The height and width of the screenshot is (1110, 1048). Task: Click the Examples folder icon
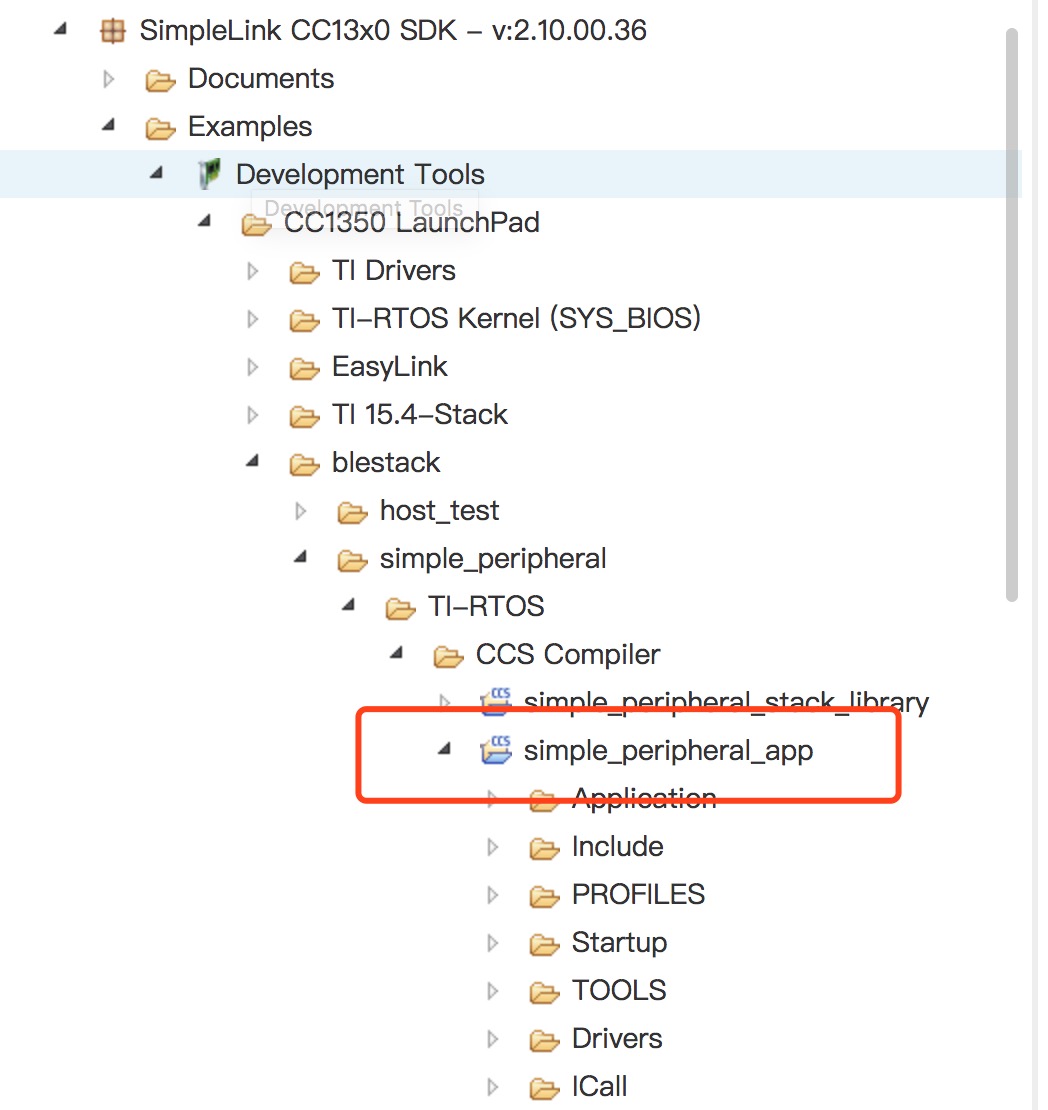[160, 128]
